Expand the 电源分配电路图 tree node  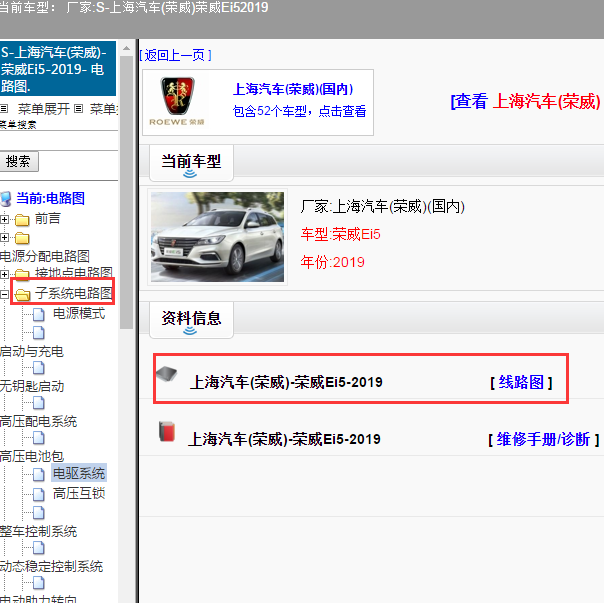[4, 237]
